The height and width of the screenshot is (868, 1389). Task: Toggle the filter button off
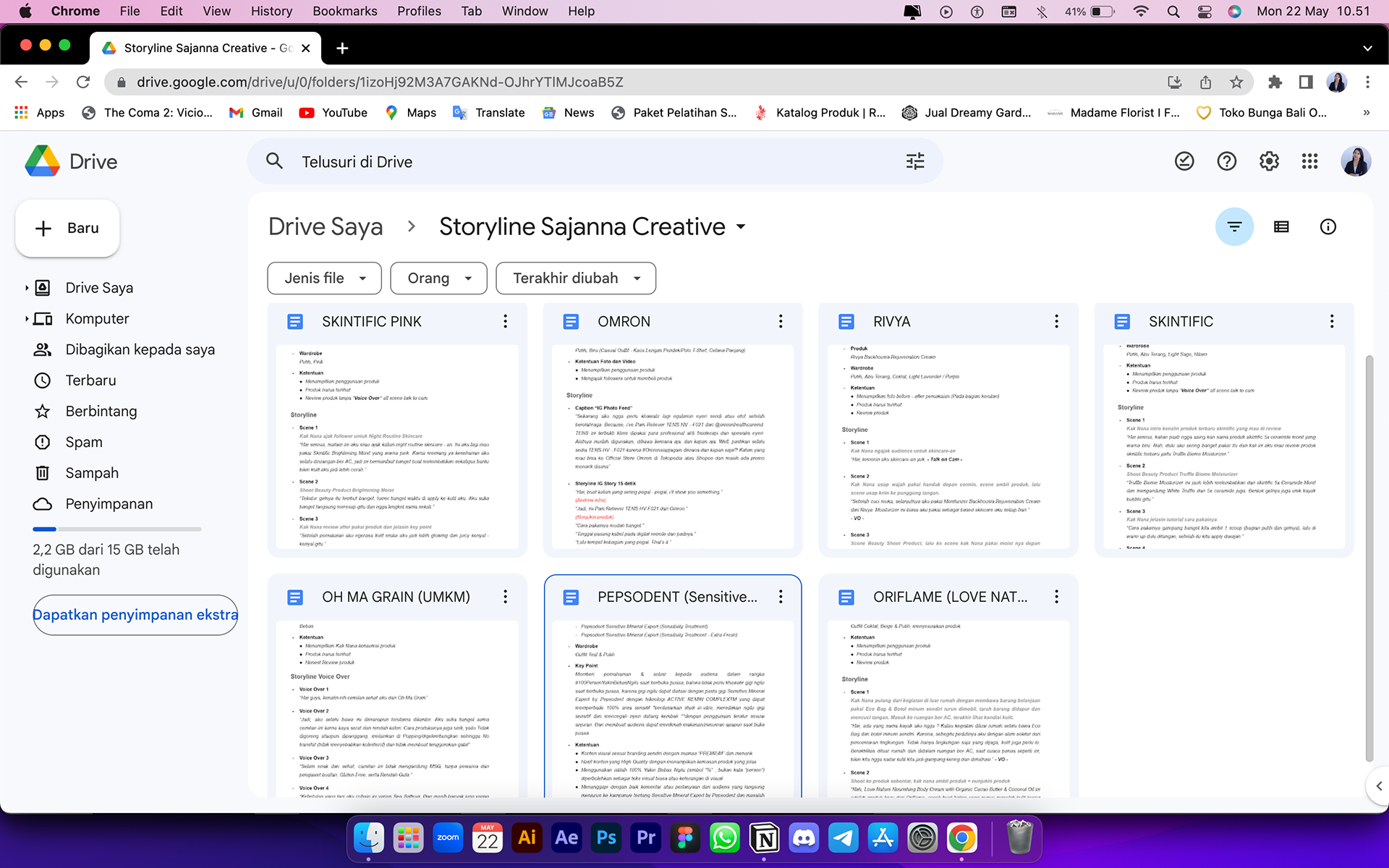tap(1234, 227)
